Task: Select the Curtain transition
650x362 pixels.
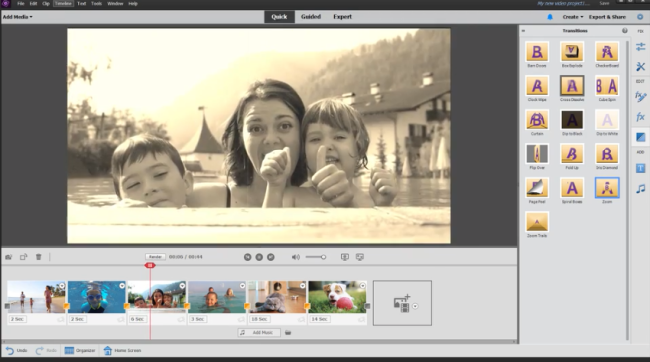Action: pos(537,120)
